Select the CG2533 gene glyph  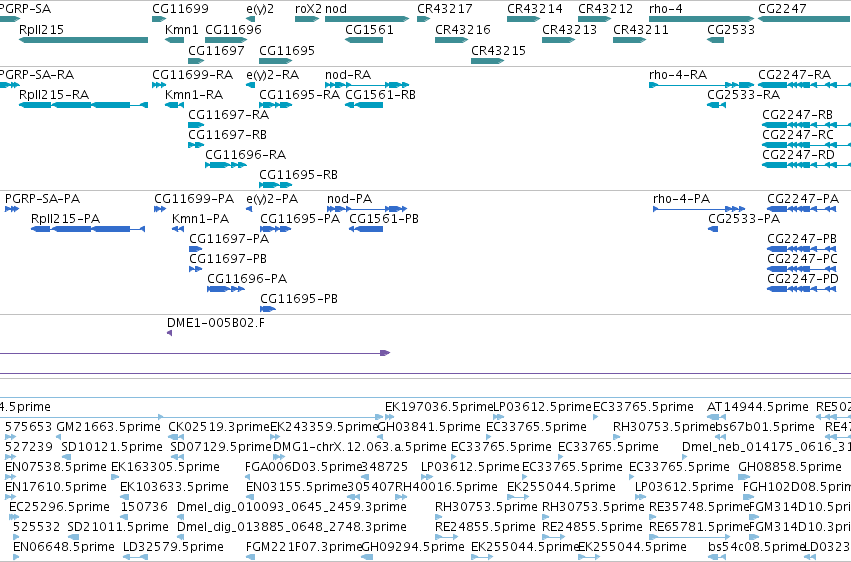tap(715, 40)
